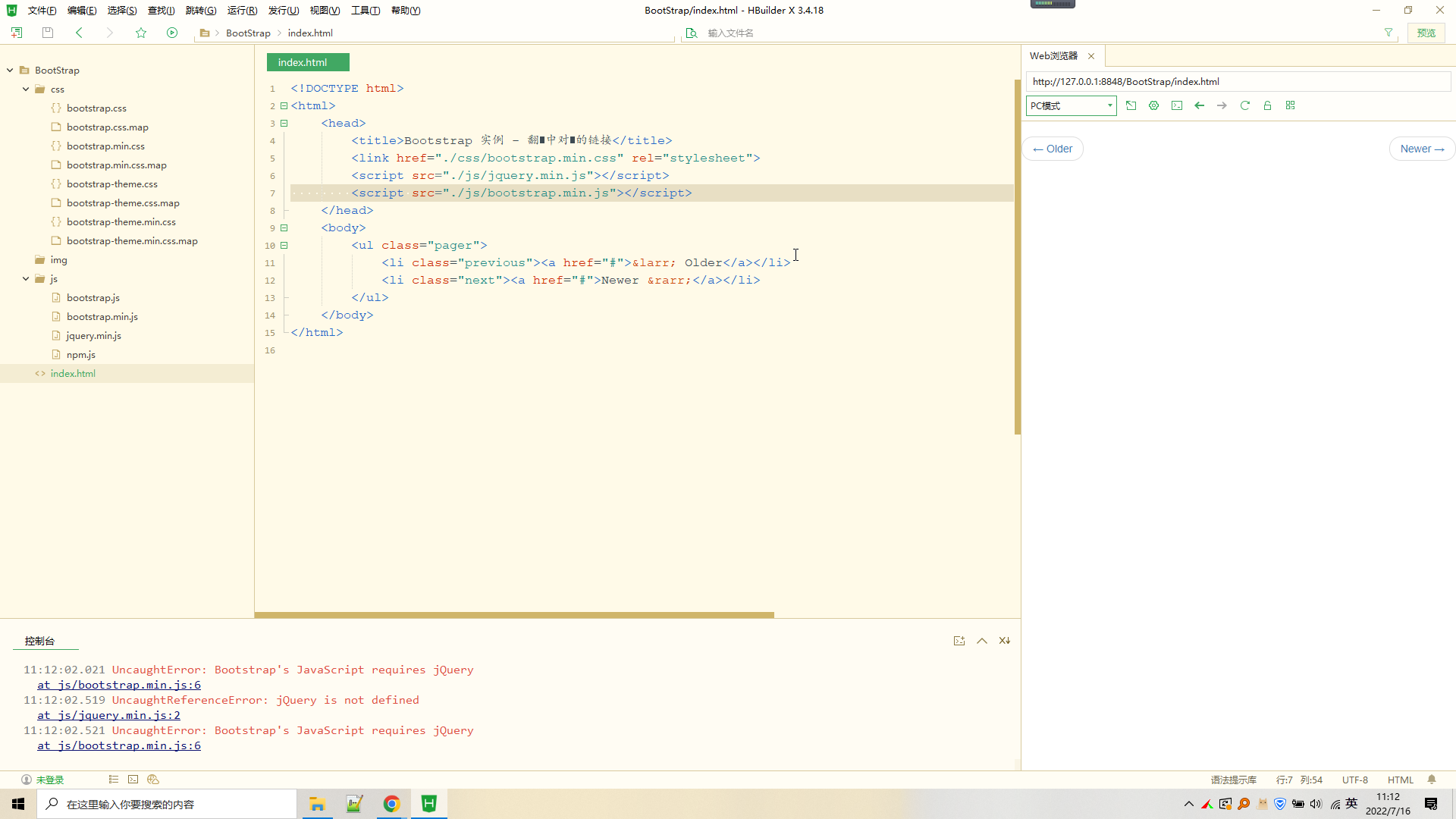Click the filter funnel icon
The width and height of the screenshot is (1456, 819).
(1389, 33)
